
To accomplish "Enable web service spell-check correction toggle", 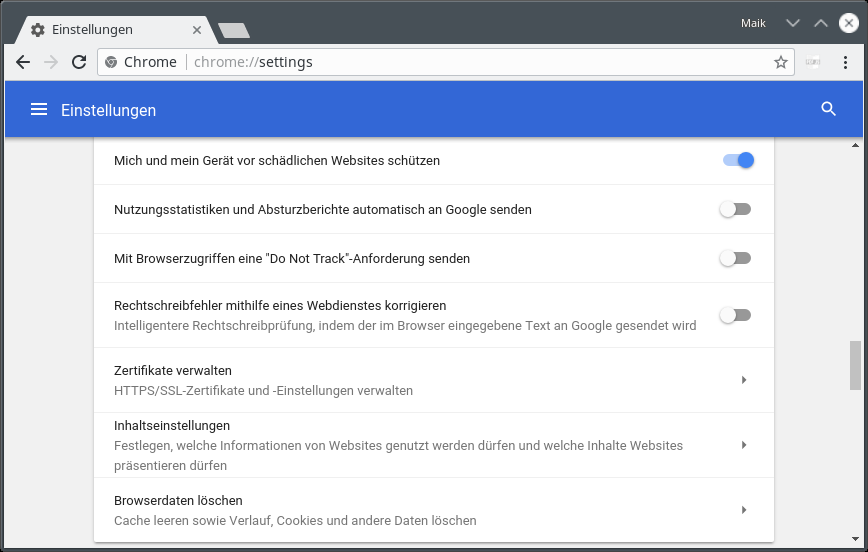I will point(735,315).
